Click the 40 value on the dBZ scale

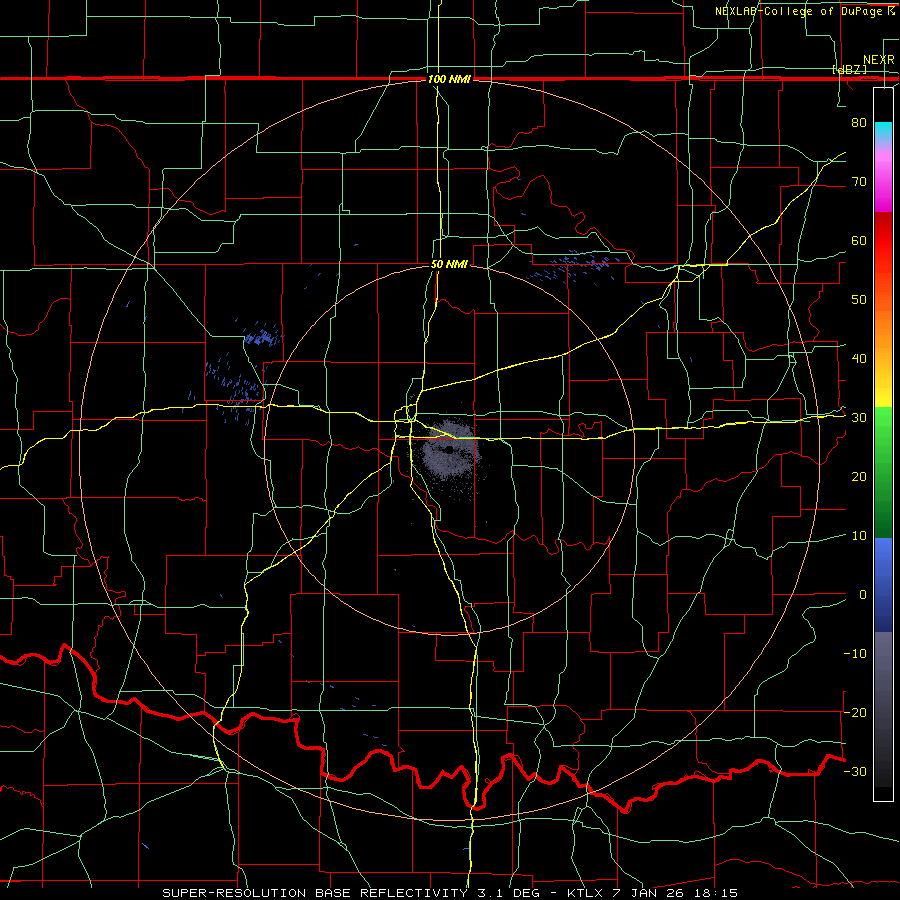click(x=859, y=359)
